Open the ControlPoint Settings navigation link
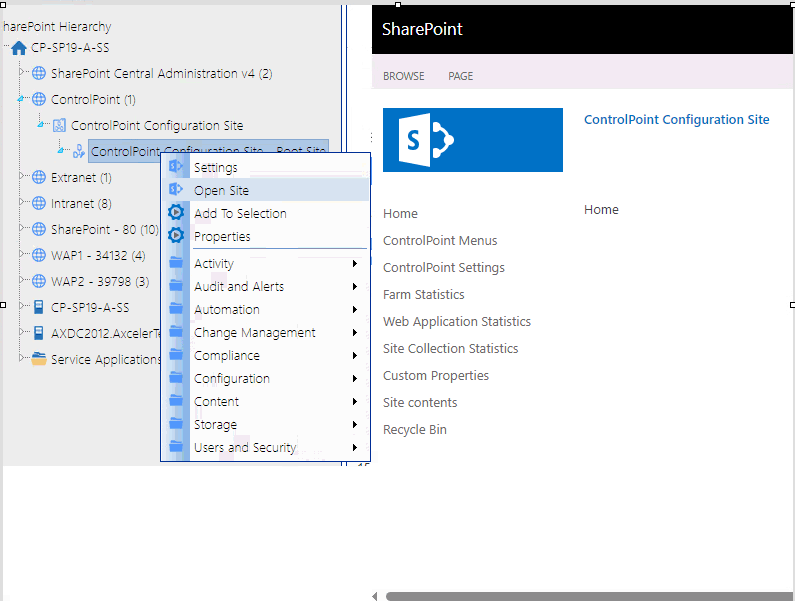Viewport: 795px width, 601px height. 443,267
